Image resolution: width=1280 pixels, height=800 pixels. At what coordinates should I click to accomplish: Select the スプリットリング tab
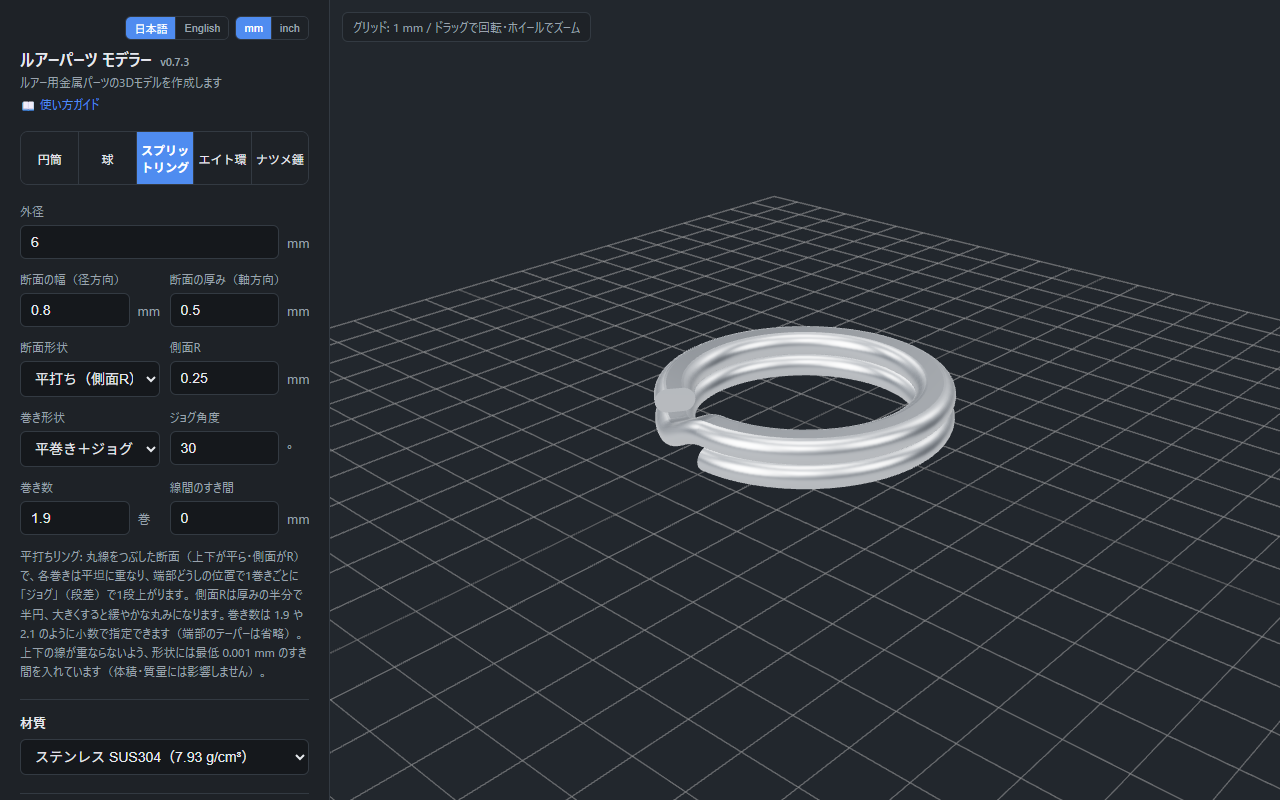[x=165, y=159]
